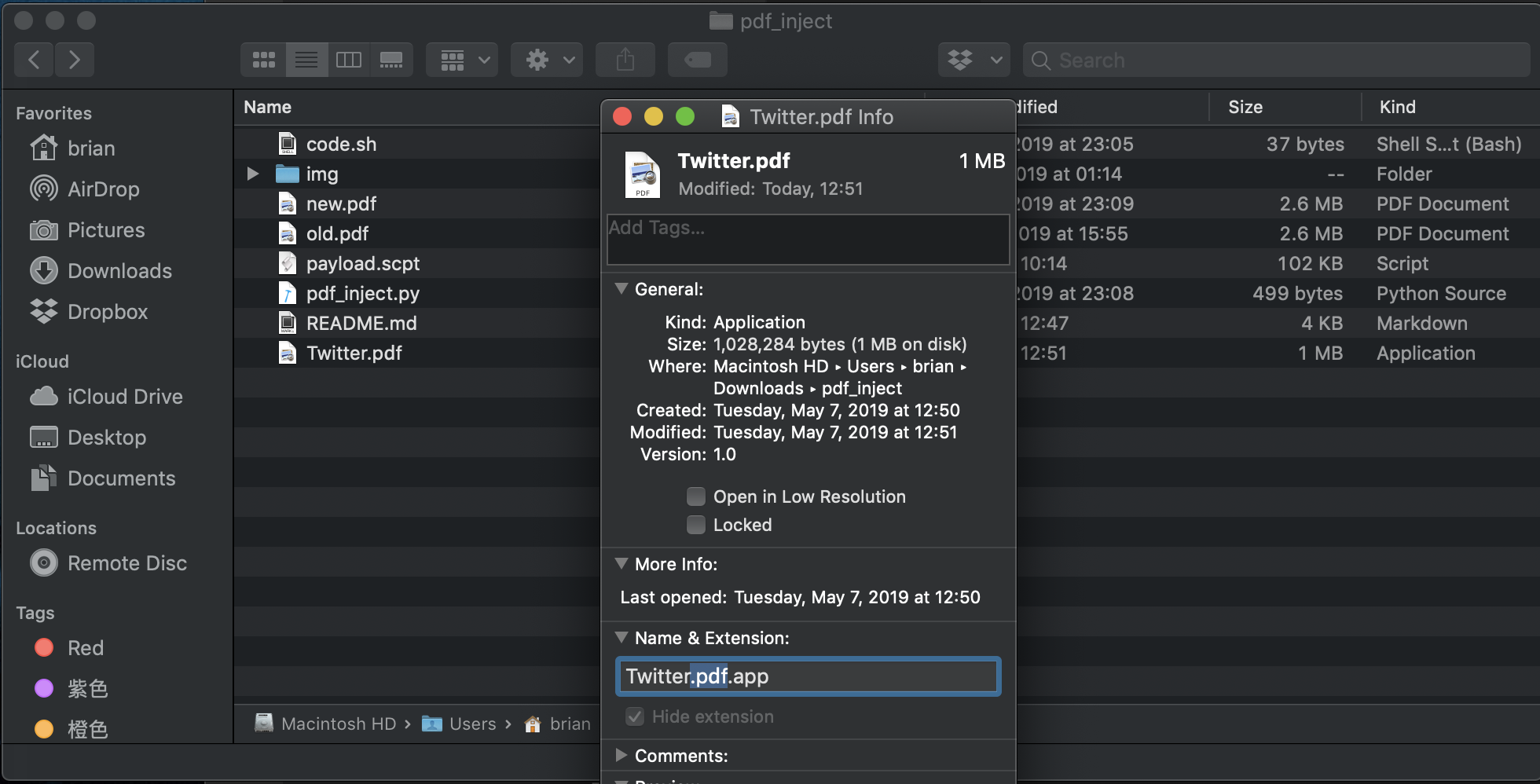This screenshot has width=1540, height=784.
Task: Go forward with the right chevron button
Action: (75, 60)
